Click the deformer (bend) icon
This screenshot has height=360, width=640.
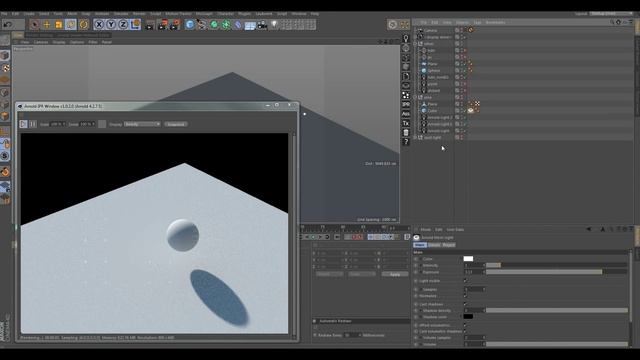(238, 25)
